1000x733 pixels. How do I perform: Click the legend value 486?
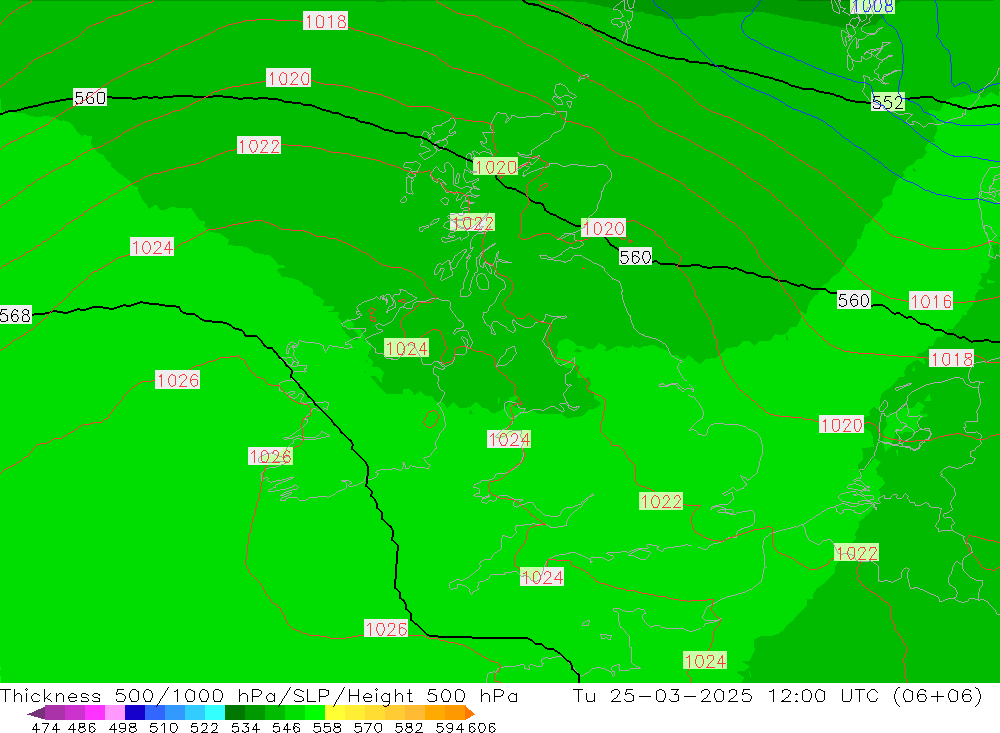coord(82,727)
